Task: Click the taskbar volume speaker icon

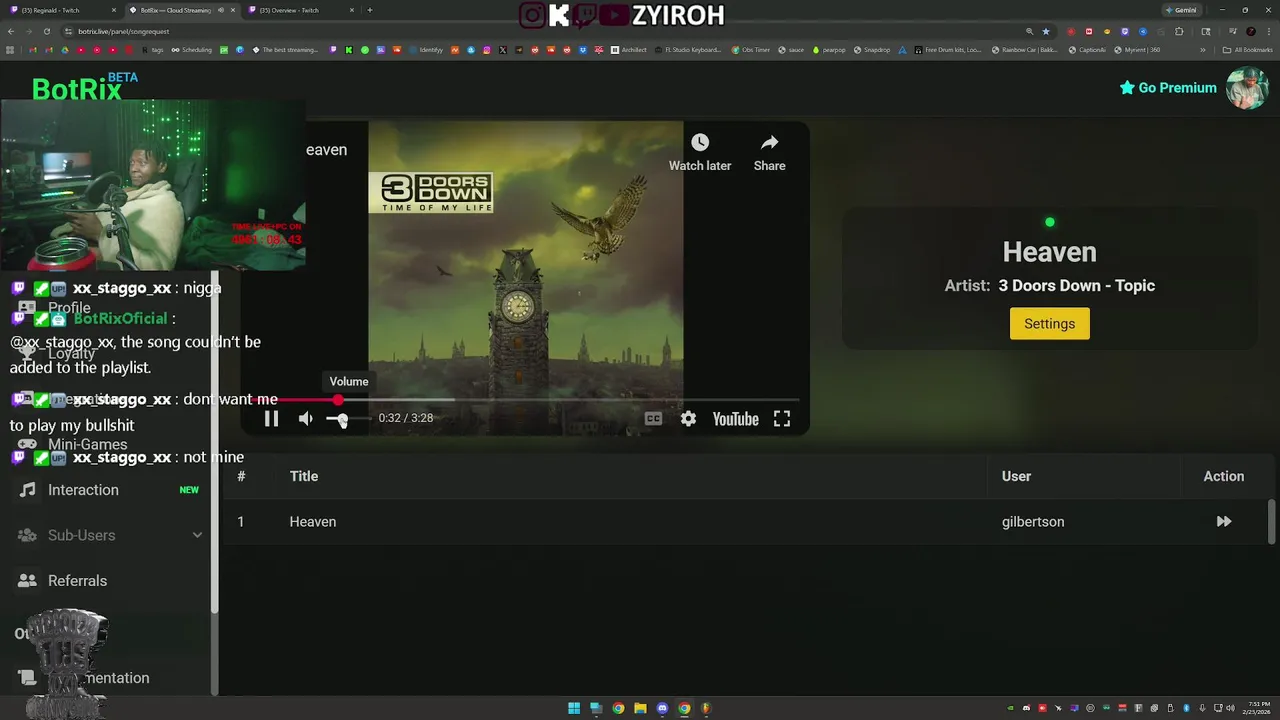Action: tap(1229, 708)
